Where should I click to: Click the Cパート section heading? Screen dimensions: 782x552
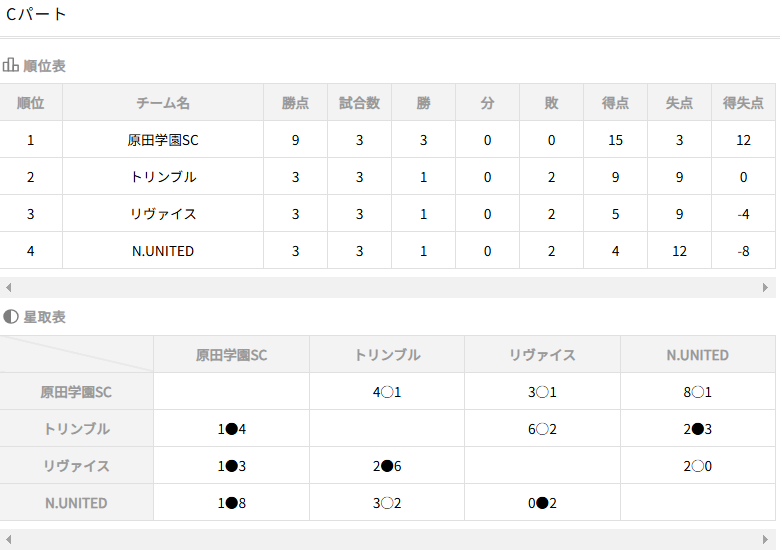pos(36,14)
